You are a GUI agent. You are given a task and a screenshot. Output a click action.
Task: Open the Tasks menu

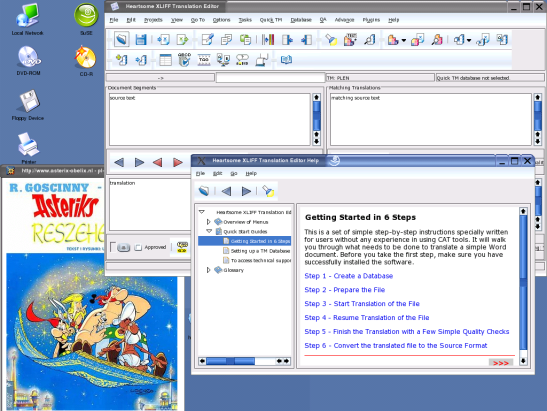pos(245,20)
